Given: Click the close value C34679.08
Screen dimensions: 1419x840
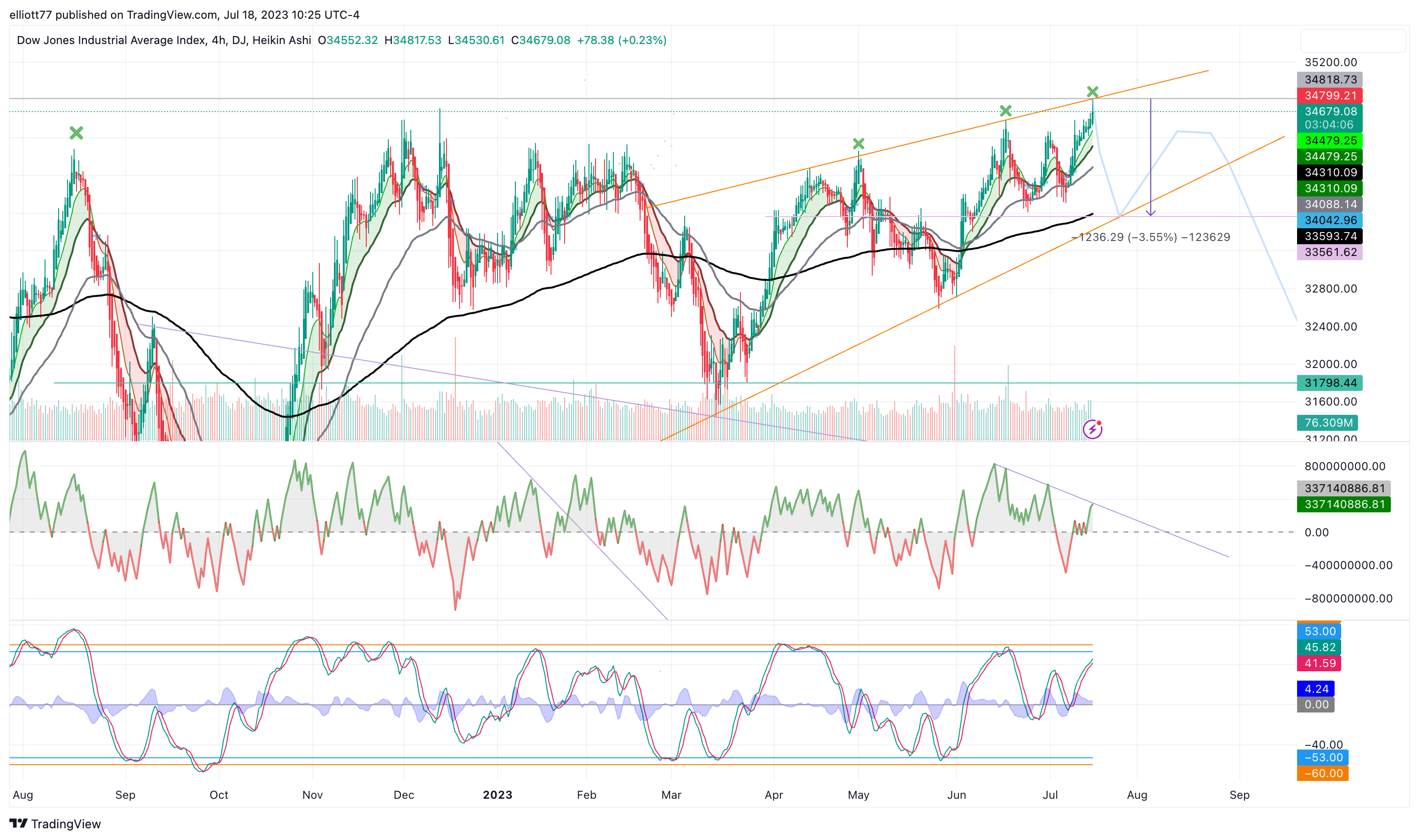Looking at the screenshot, I should click(541, 40).
